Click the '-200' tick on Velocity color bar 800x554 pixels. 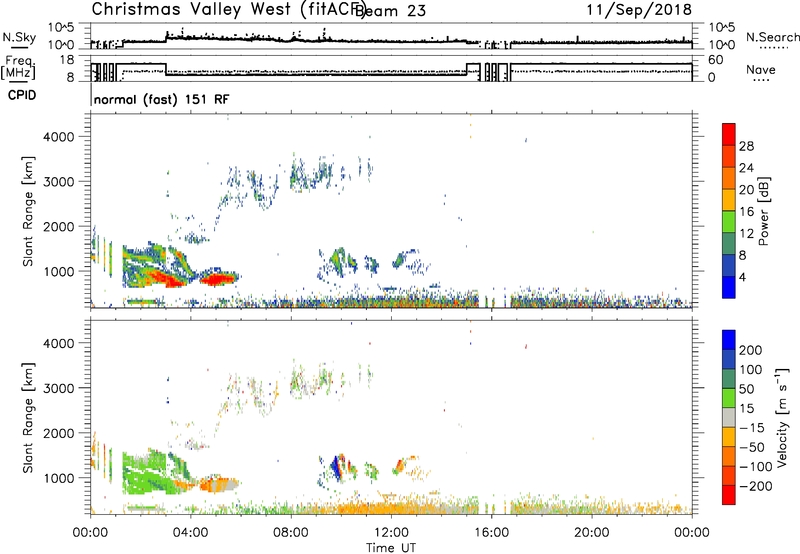point(756,487)
